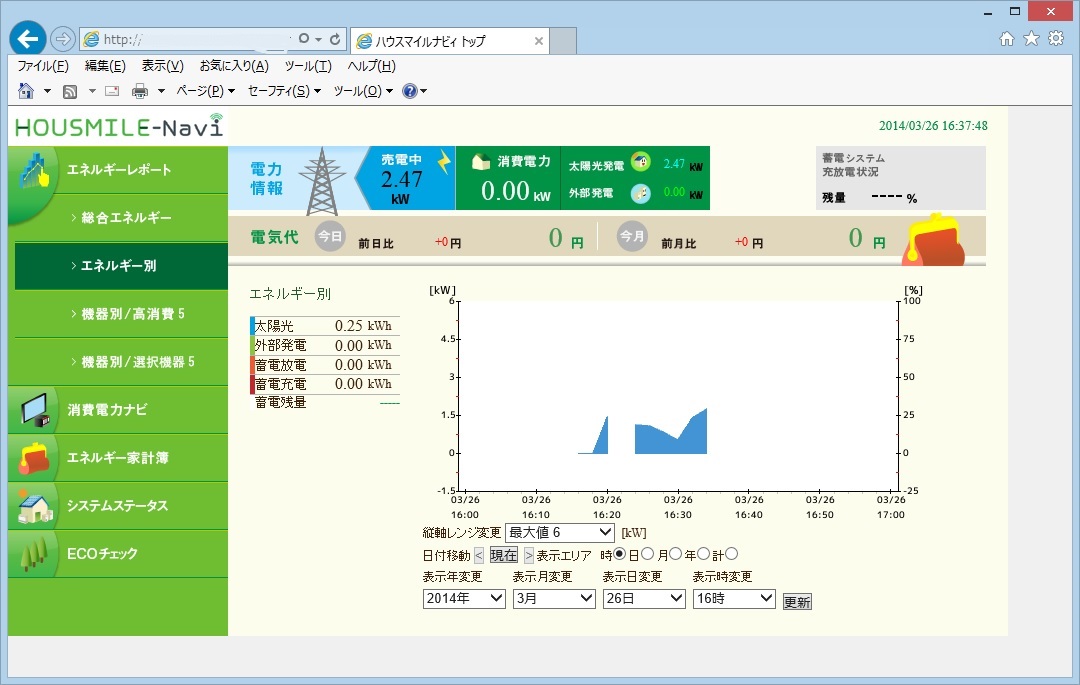Select the 月 display area radio button
Image resolution: width=1080 pixels, height=685 pixels.
[676, 554]
